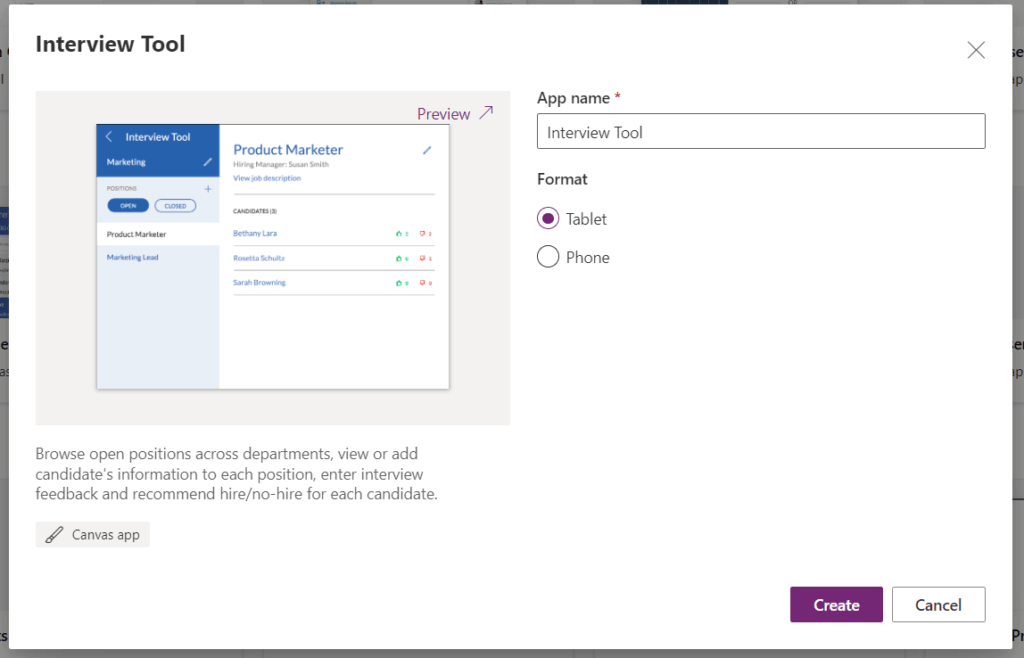Click View job description link in preview
The width and height of the screenshot is (1024, 658).
tap(267, 178)
